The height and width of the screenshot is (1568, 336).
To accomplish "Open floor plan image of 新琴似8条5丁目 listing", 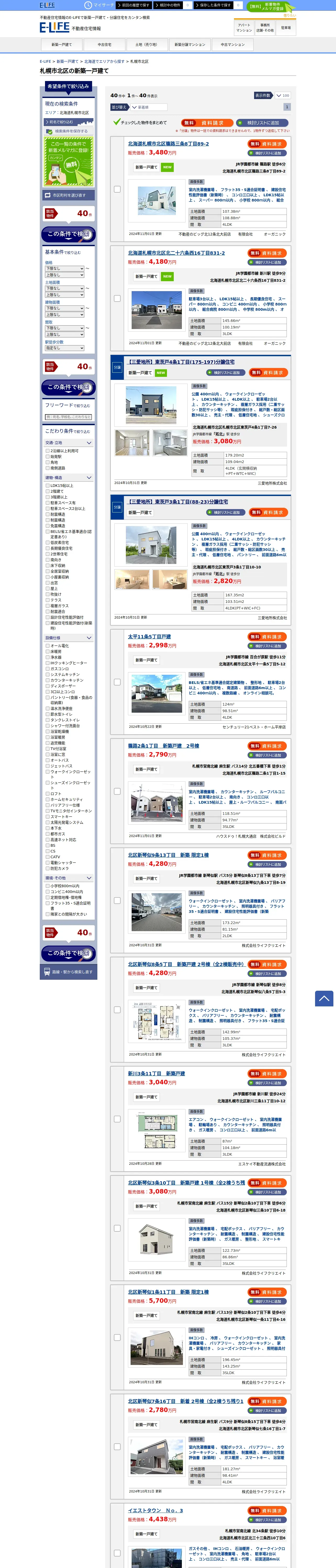I will [157, 1021].
